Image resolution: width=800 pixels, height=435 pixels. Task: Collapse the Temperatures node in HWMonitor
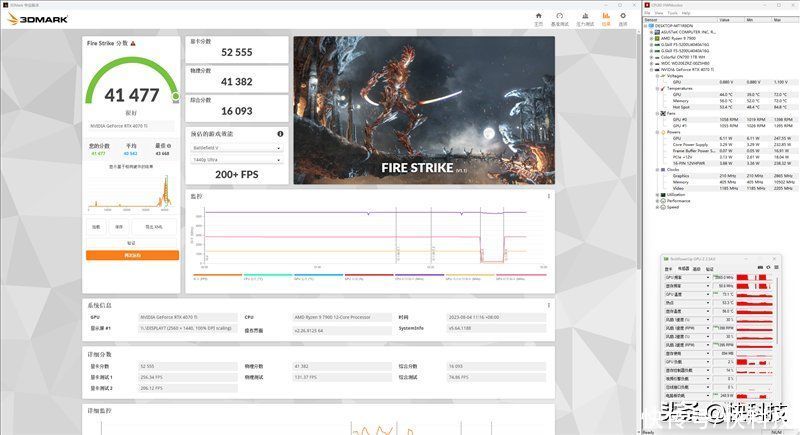(x=657, y=88)
